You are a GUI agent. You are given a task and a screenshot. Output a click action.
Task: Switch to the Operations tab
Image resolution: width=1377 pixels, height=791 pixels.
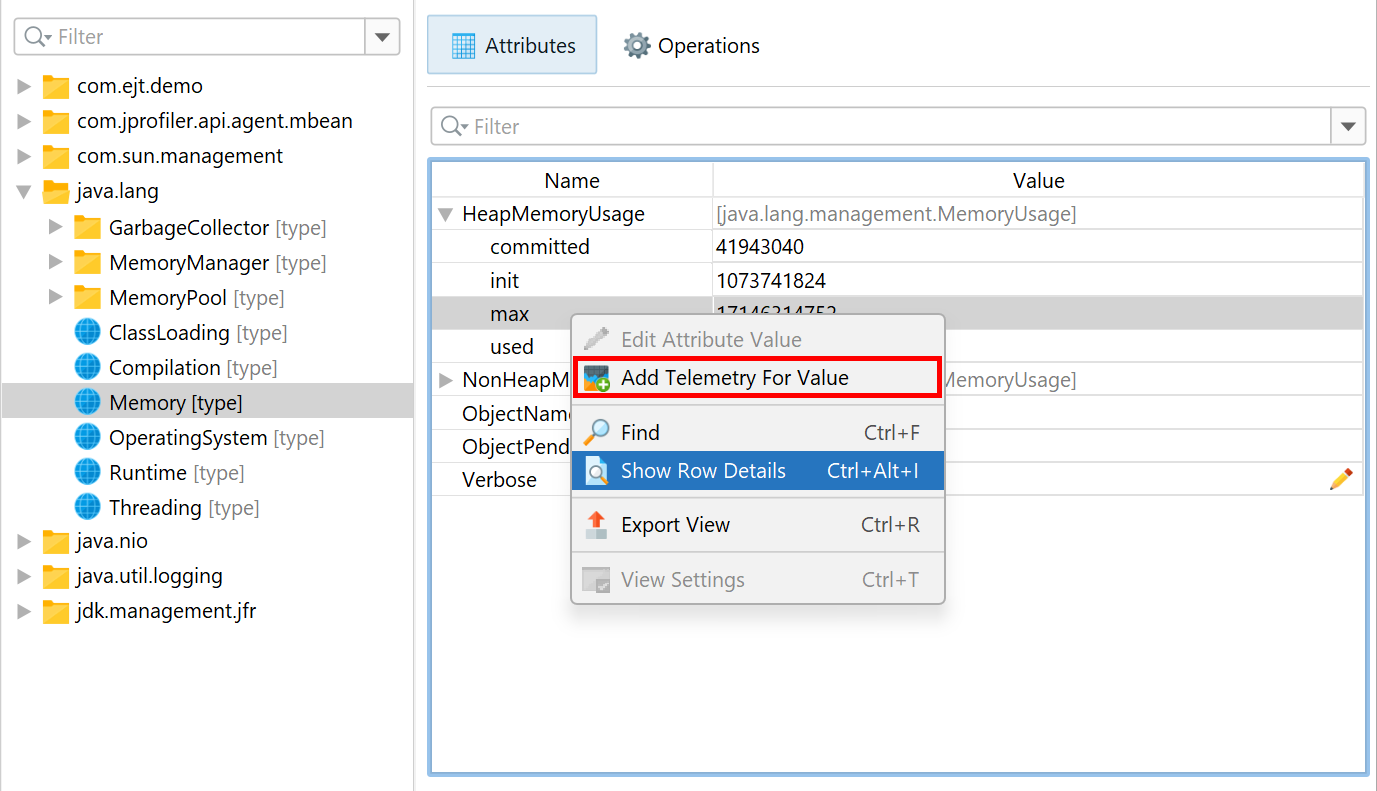692,46
